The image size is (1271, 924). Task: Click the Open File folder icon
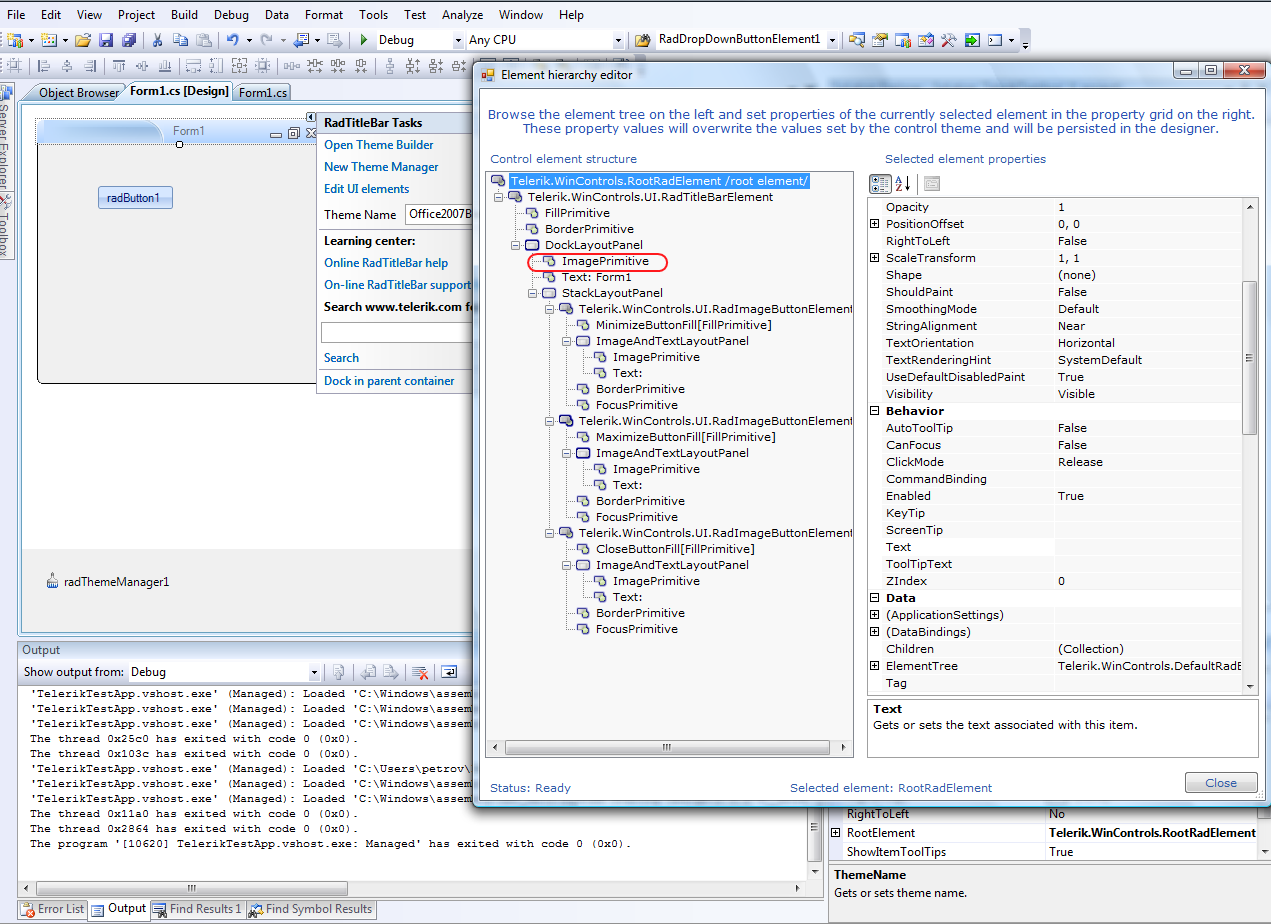83,41
